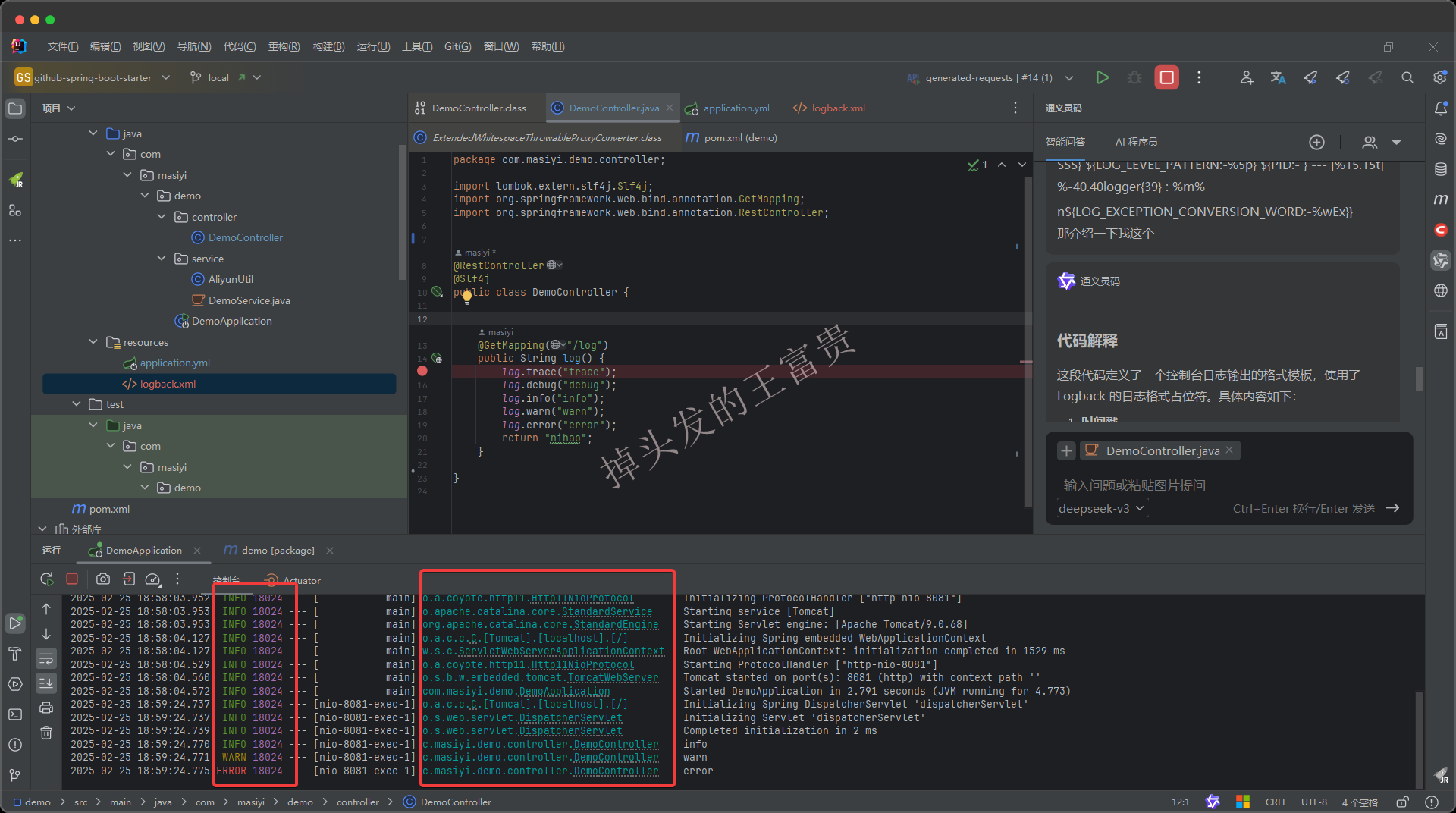Add context with plus in chat input
The width and height of the screenshot is (1456, 813).
click(1066, 450)
